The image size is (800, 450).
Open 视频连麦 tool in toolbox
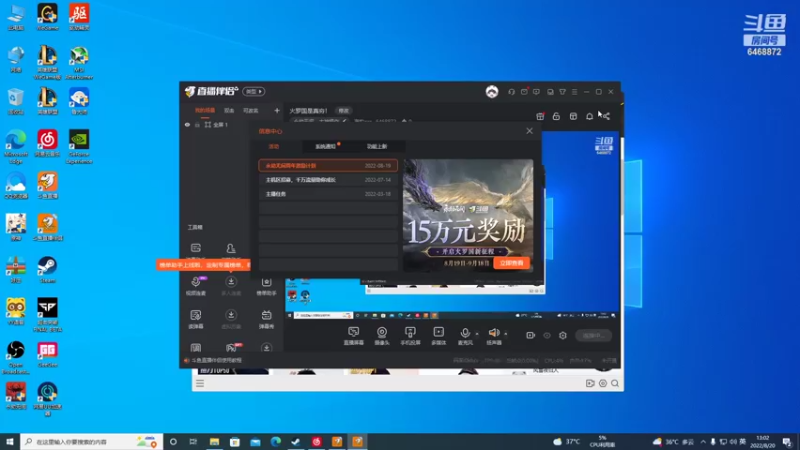coord(196,286)
